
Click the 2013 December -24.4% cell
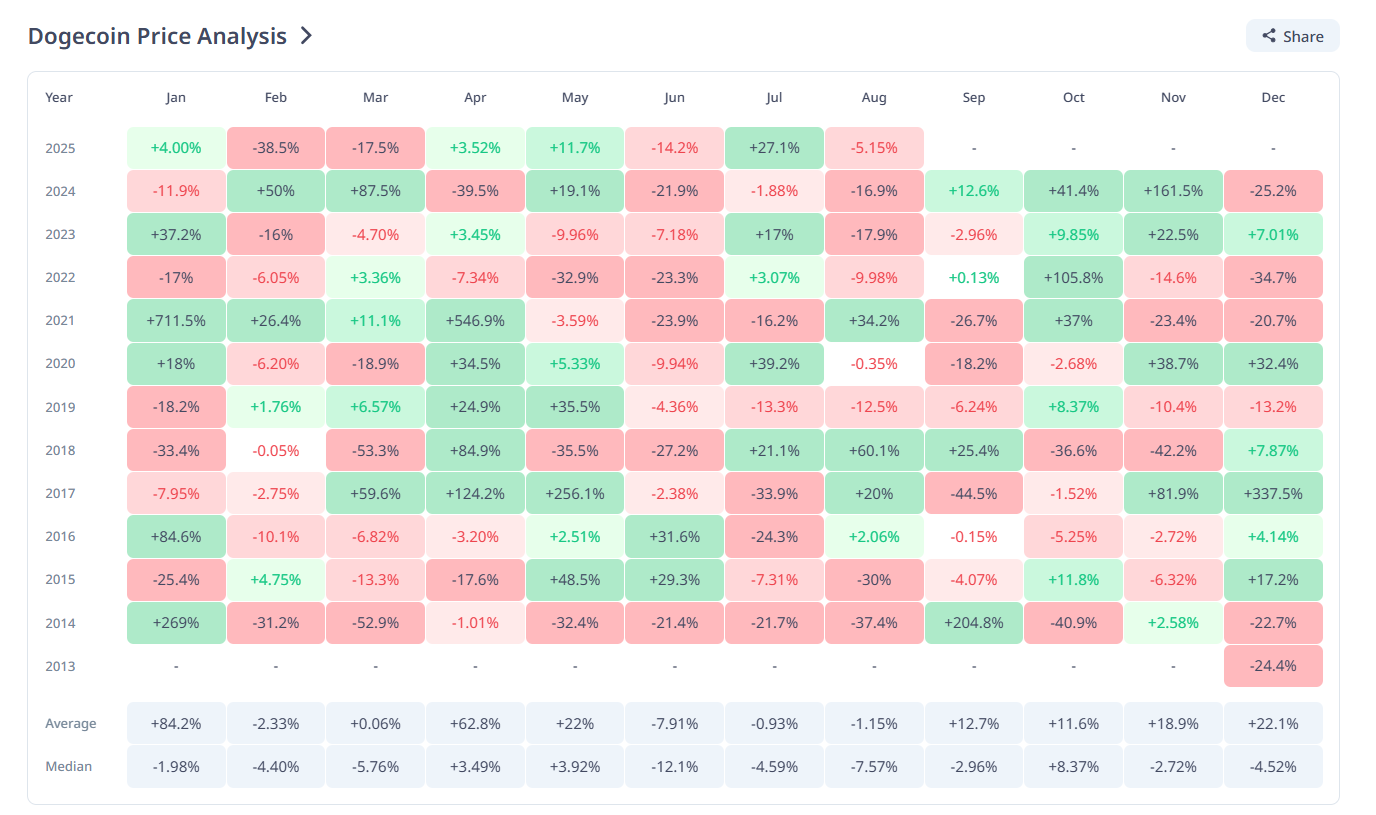tap(1273, 666)
